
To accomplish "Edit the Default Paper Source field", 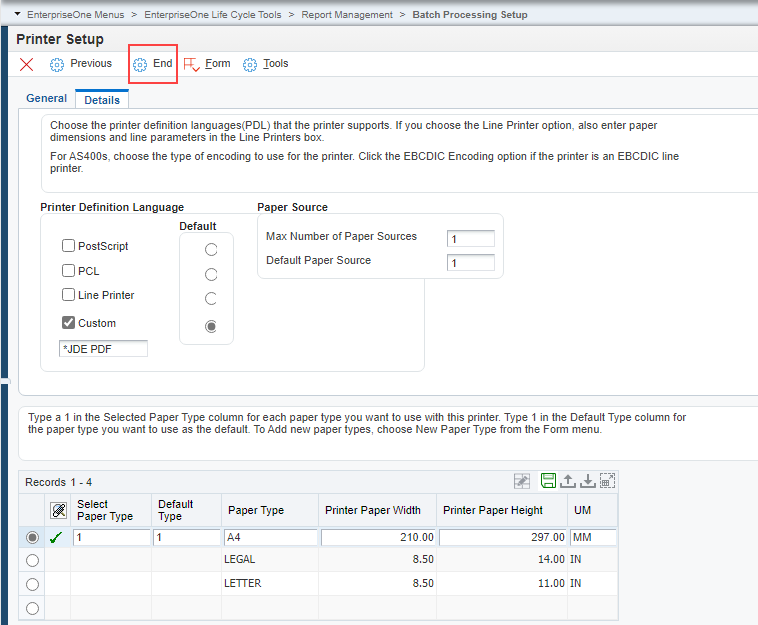I will 470,262.
